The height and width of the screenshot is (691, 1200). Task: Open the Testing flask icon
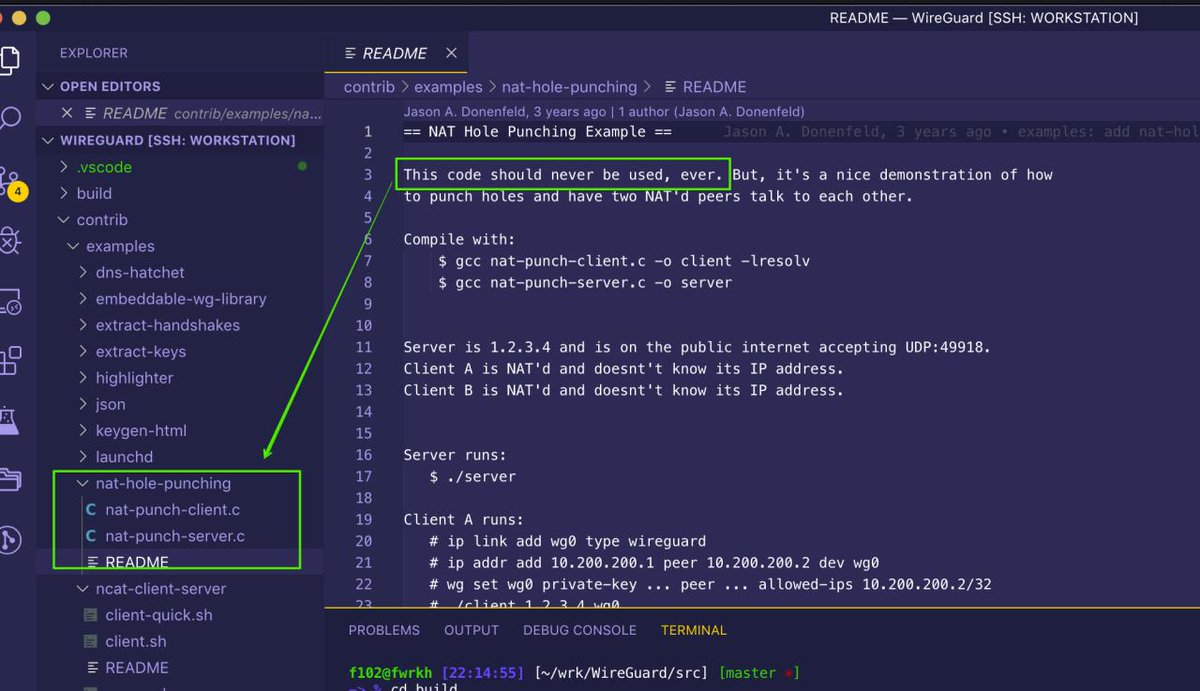pyautogui.click(x=9, y=419)
